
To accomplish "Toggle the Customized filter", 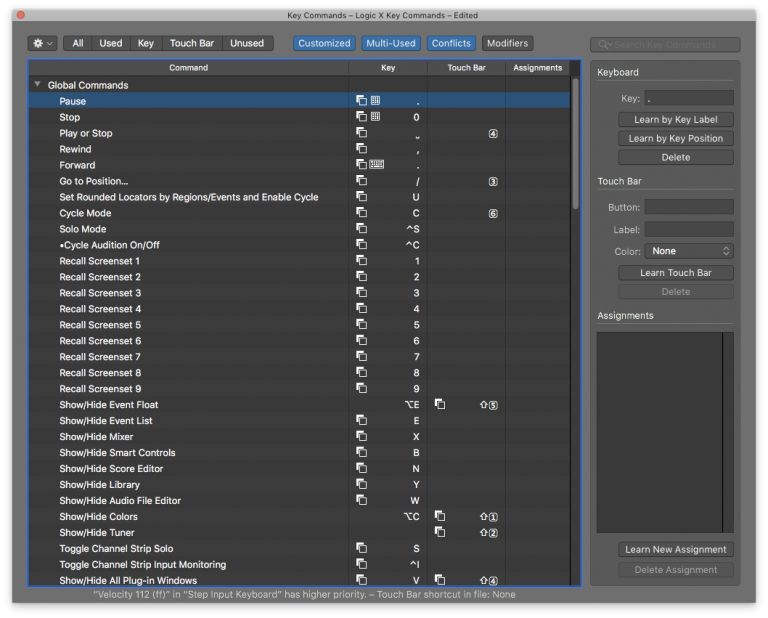I will pos(324,44).
